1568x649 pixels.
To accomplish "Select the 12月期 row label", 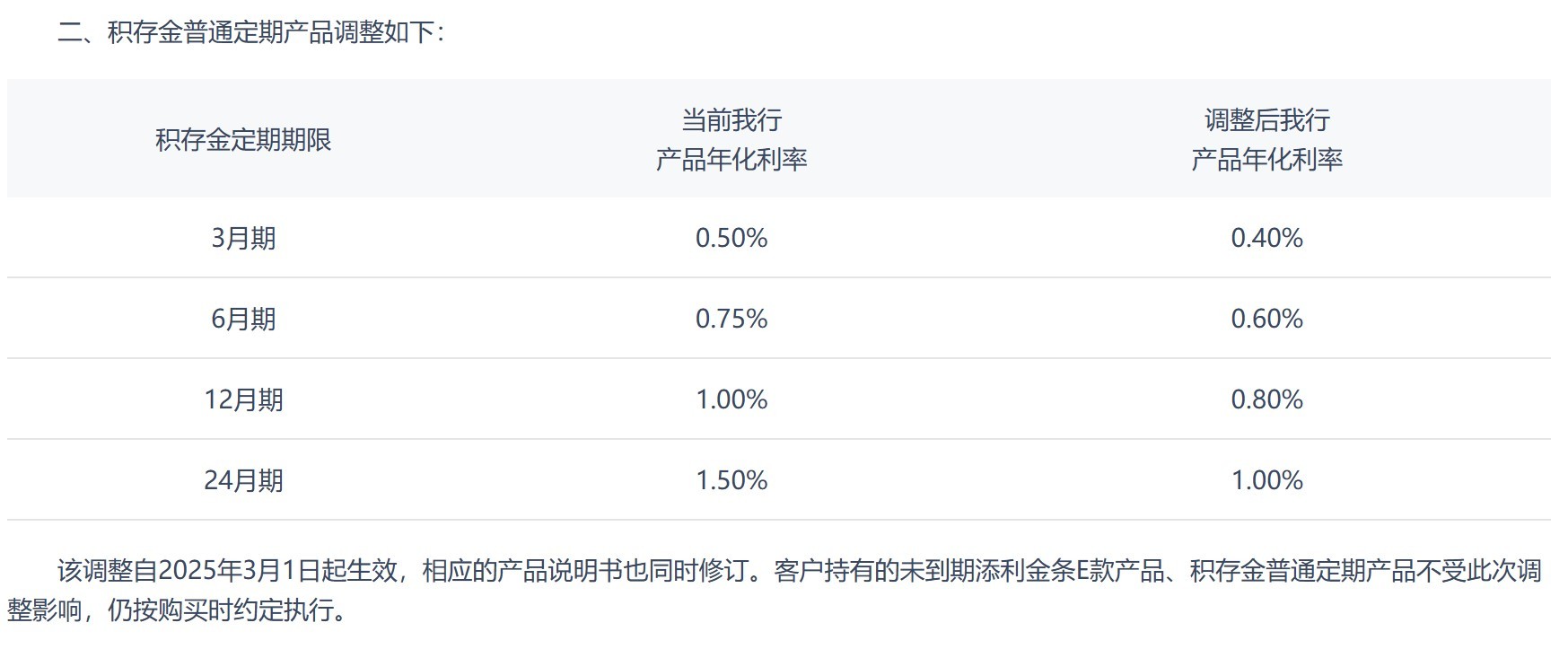I will pyautogui.click(x=243, y=399).
